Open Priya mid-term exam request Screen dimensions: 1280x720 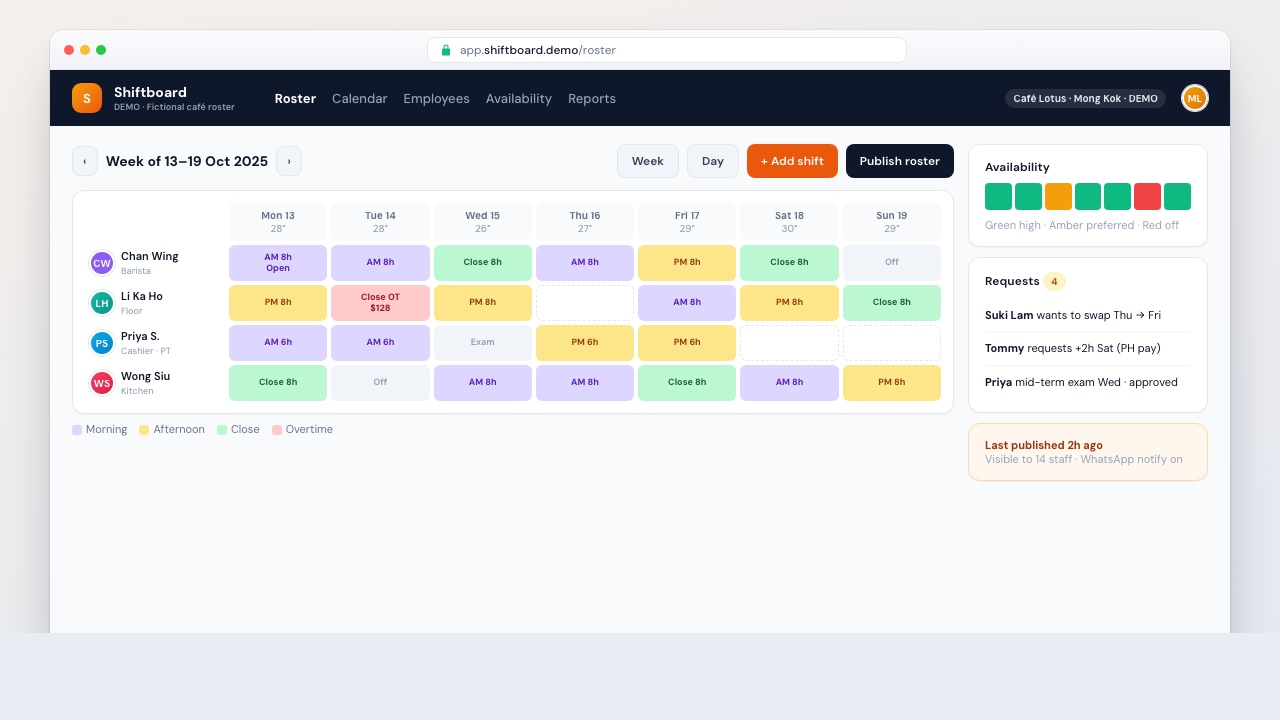point(1088,382)
